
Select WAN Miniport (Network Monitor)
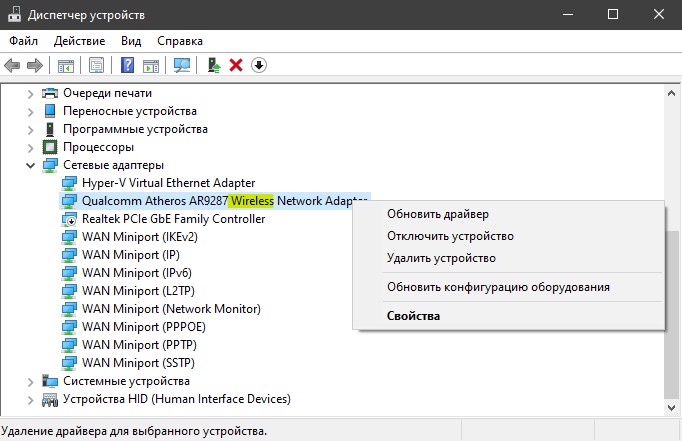171,309
